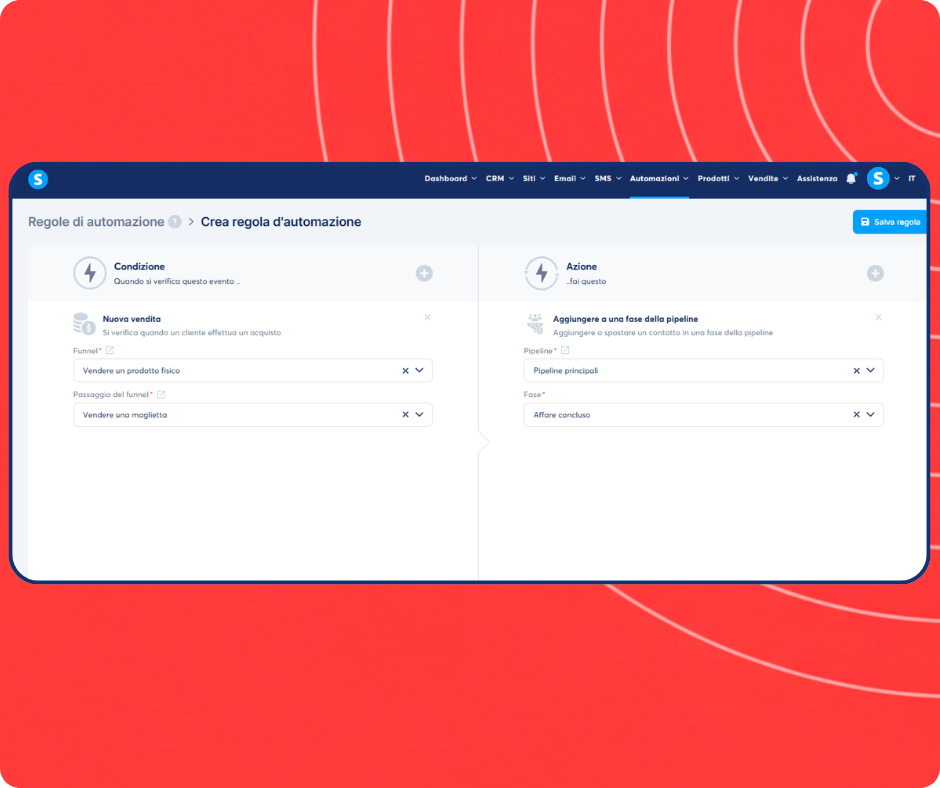Open the external link icon beside Funnel

110,350
